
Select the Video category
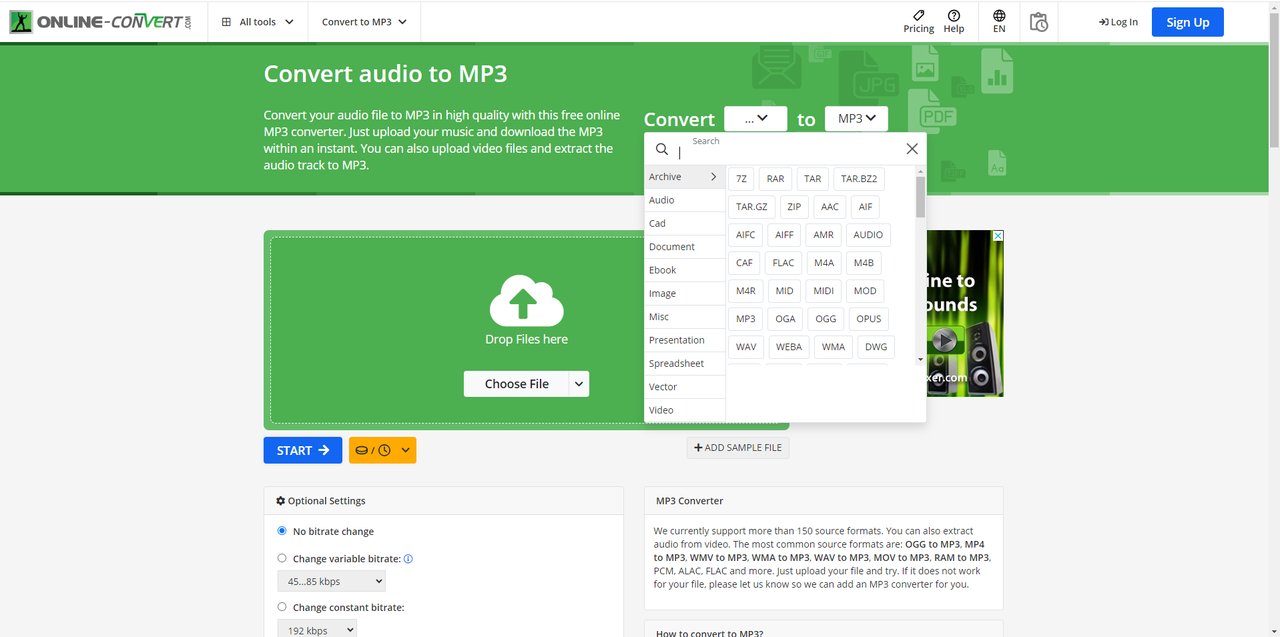pyautogui.click(x=684, y=410)
